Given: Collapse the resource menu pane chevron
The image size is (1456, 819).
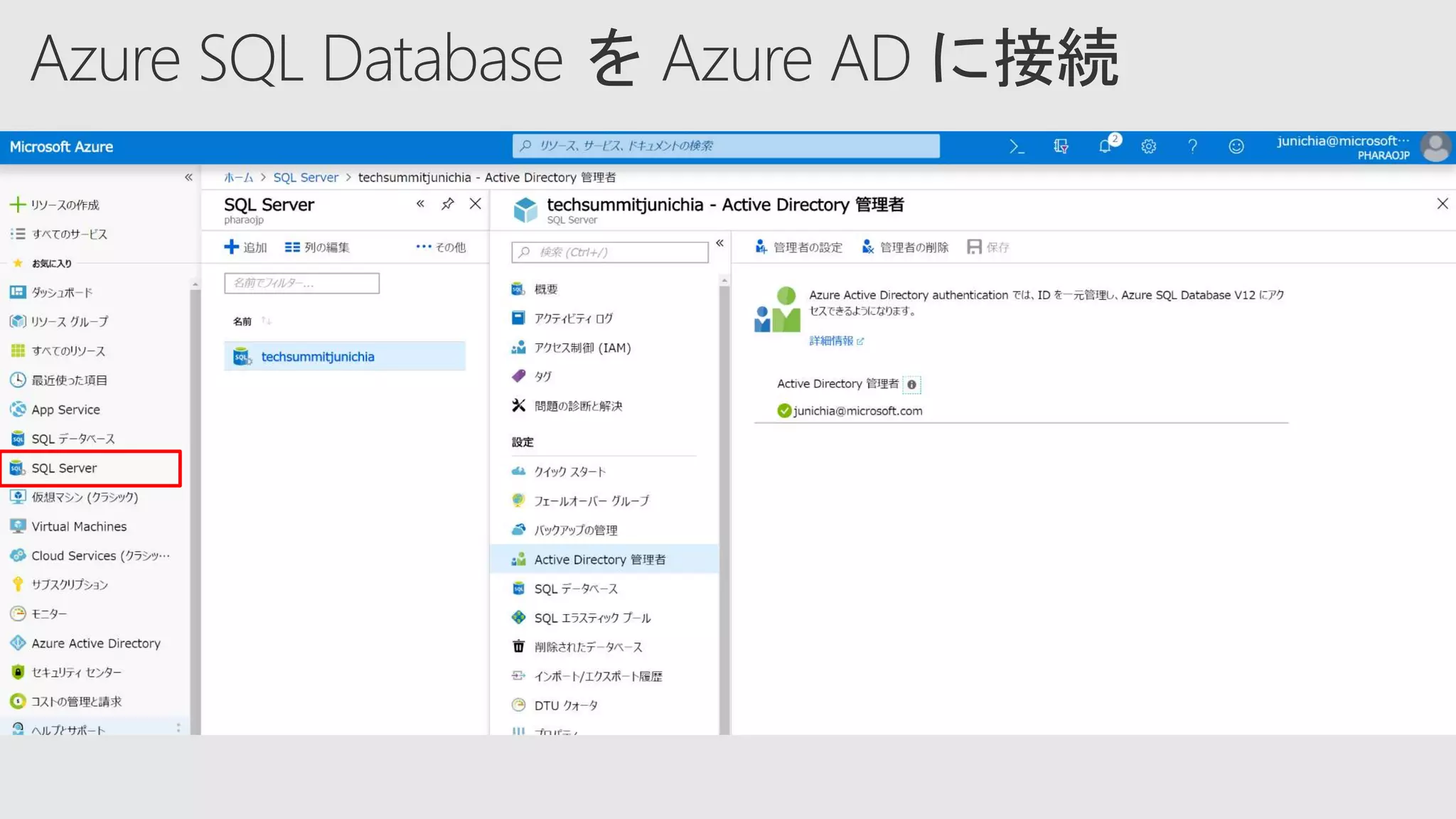Looking at the screenshot, I should tap(719, 243).
